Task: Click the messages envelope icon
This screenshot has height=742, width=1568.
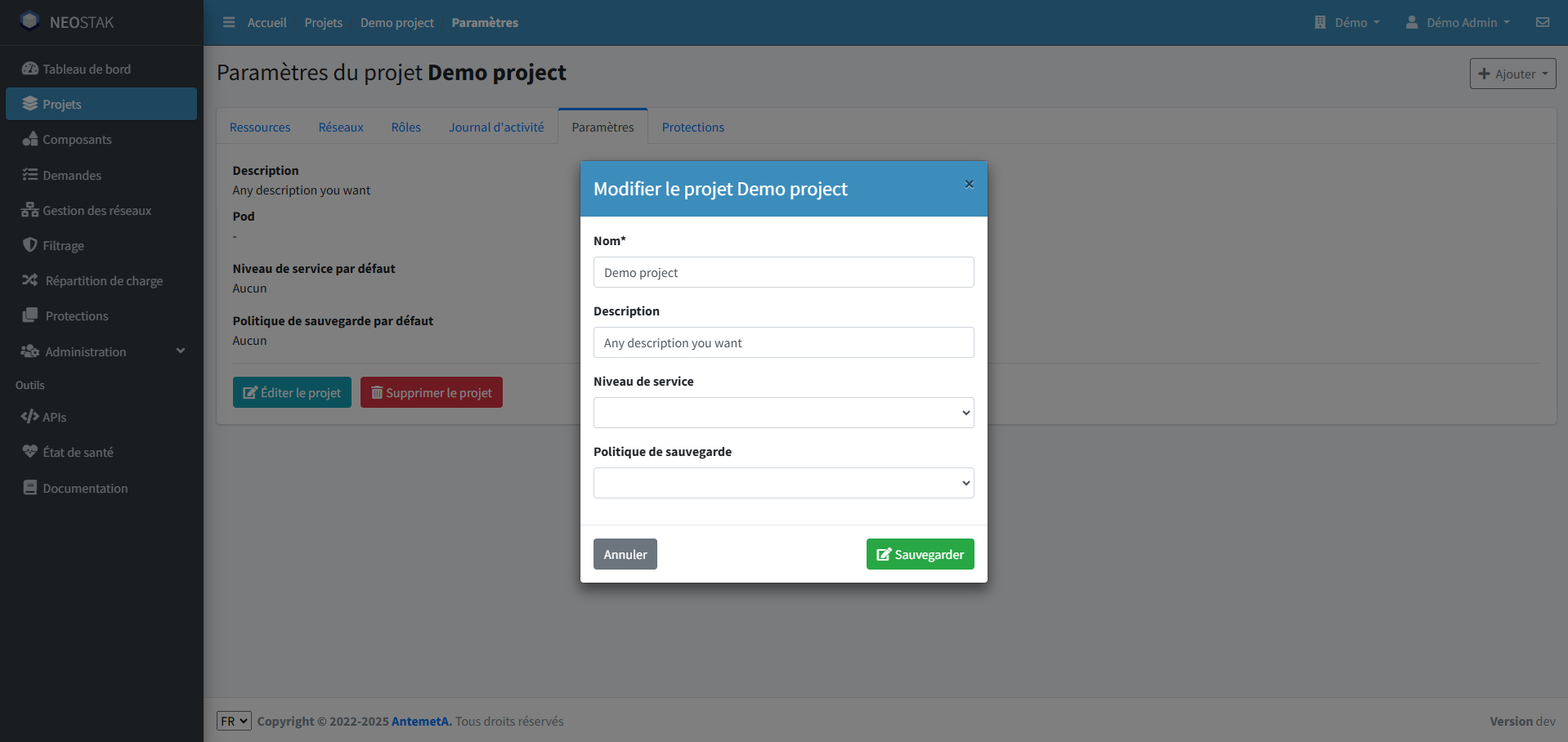Action: coord(1543,22)
